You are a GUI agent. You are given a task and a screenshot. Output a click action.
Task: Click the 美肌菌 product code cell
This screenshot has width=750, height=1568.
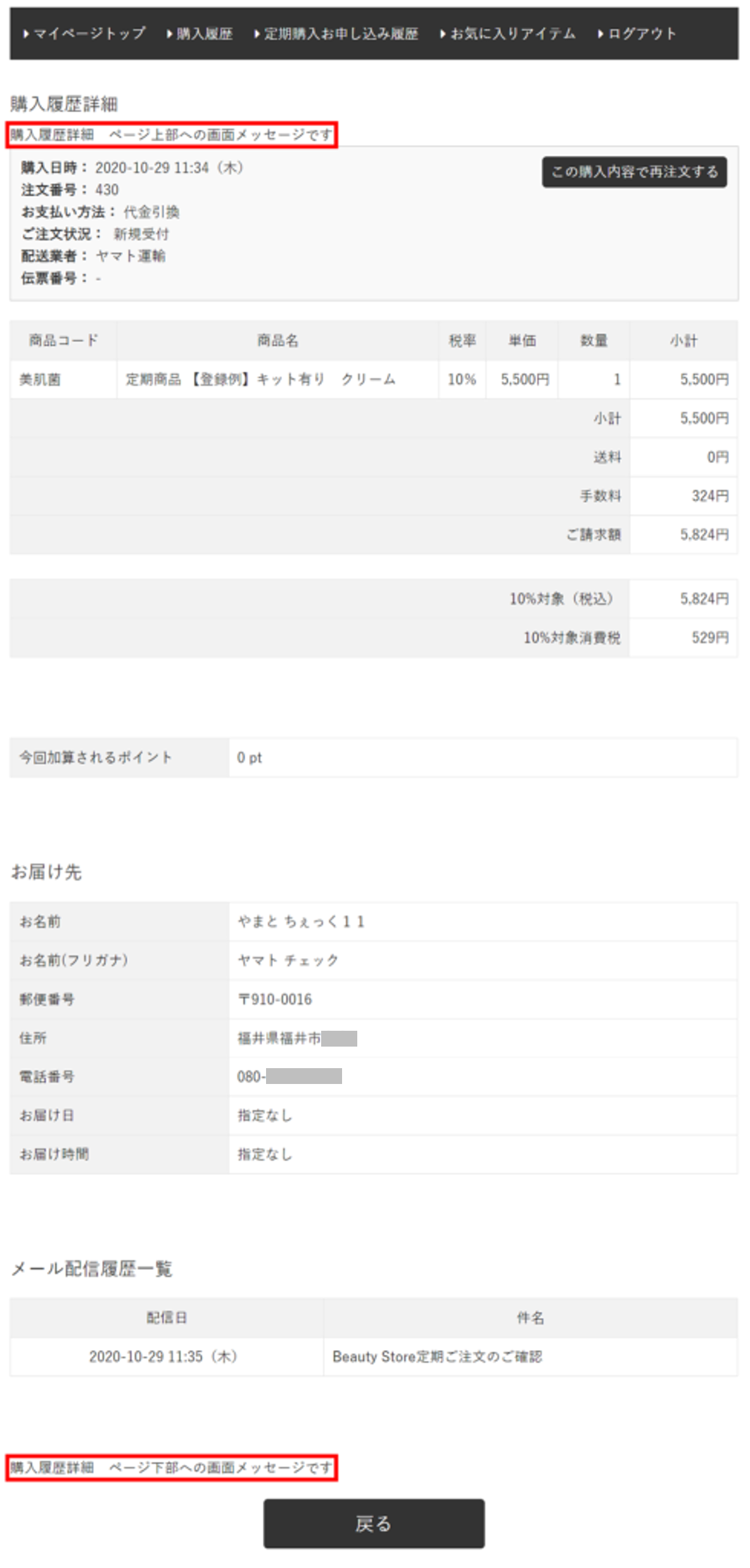40,379
